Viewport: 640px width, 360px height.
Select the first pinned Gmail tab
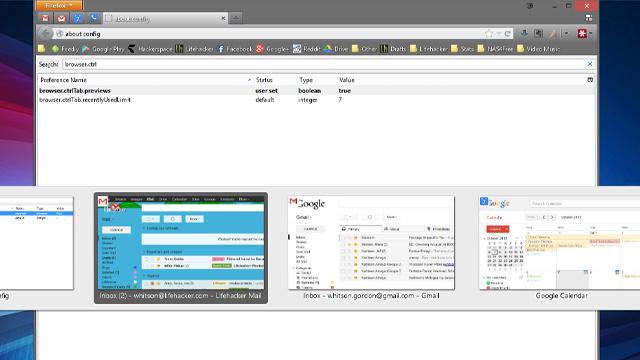pos(45,18)
